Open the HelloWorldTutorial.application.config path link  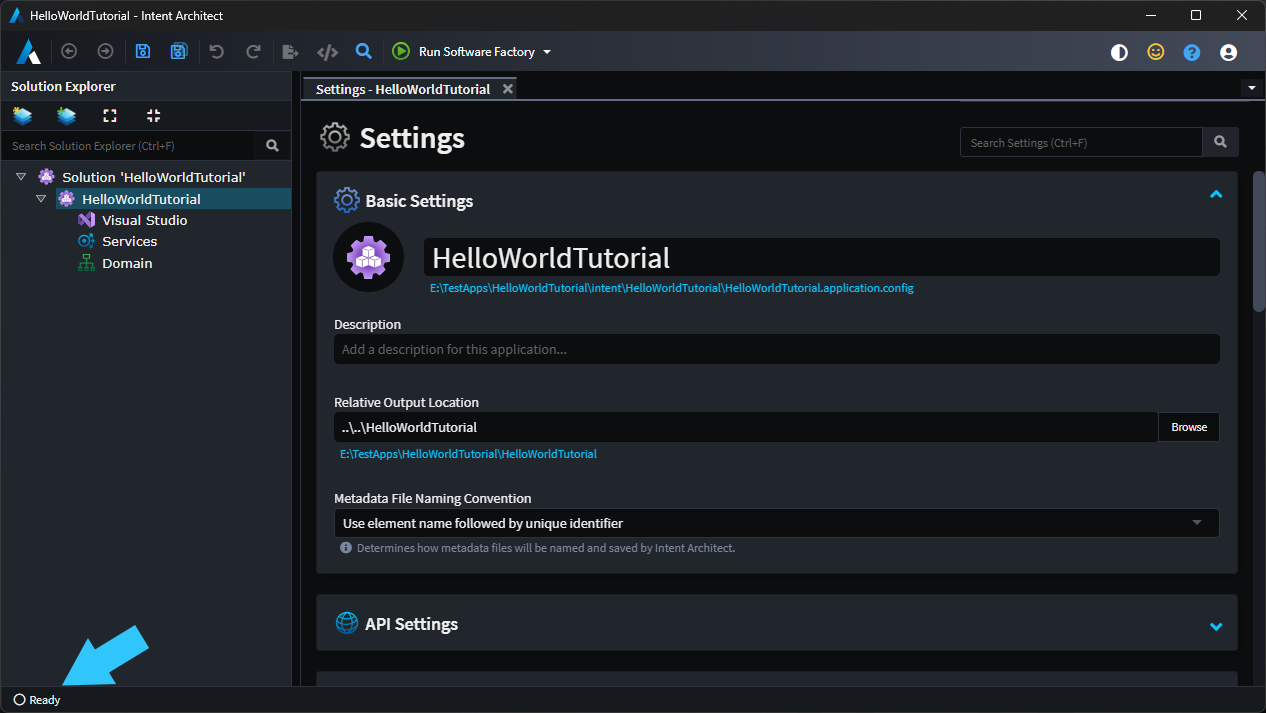(672, 288)
